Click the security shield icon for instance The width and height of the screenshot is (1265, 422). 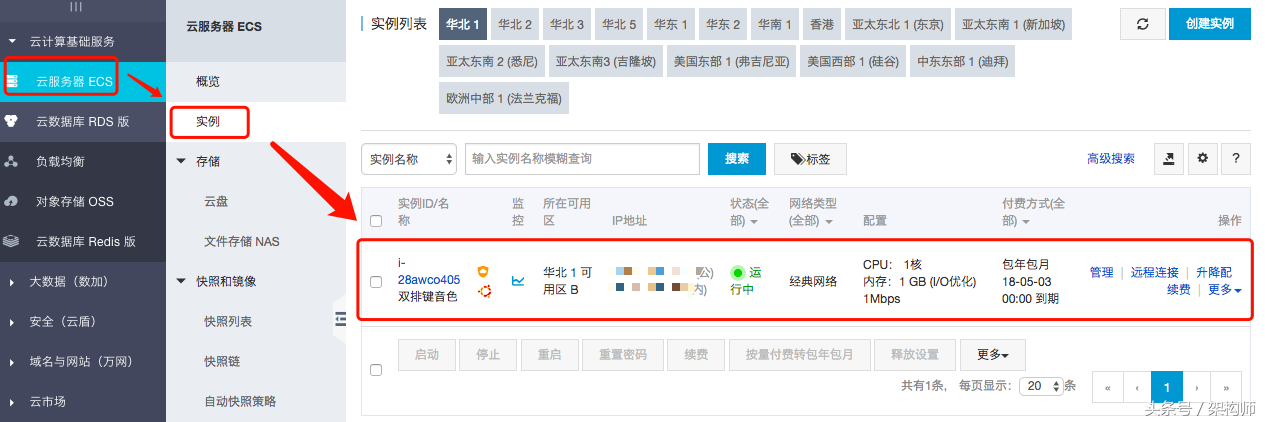[x=483, y=272]
